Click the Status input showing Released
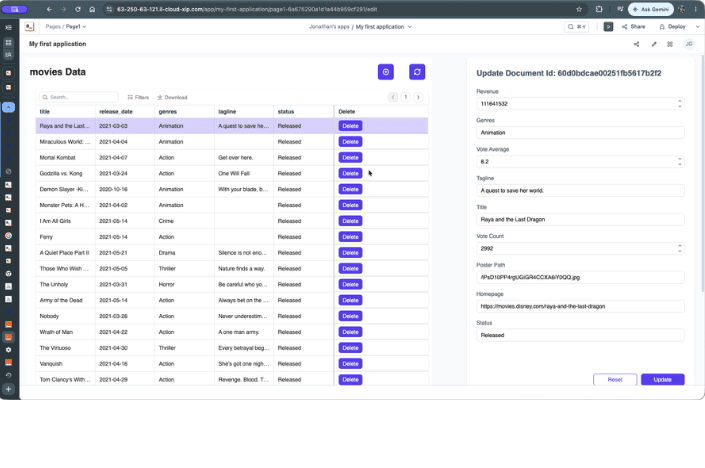The width and height of the screenshot is (705, 468). (580, 335)
